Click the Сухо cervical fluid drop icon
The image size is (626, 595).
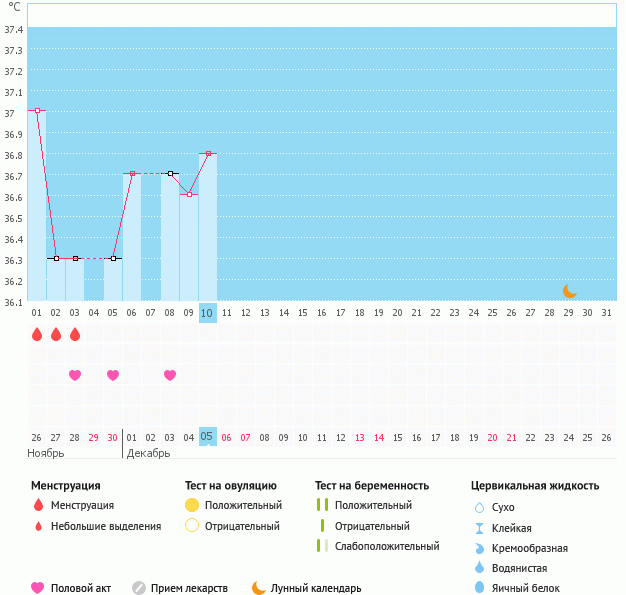(479, 507)
